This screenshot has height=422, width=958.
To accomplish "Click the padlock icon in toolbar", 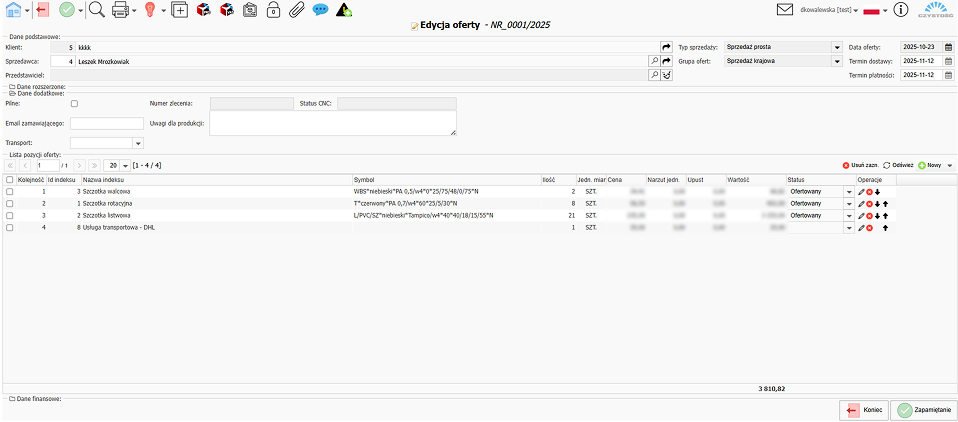I will click(274, 9).
